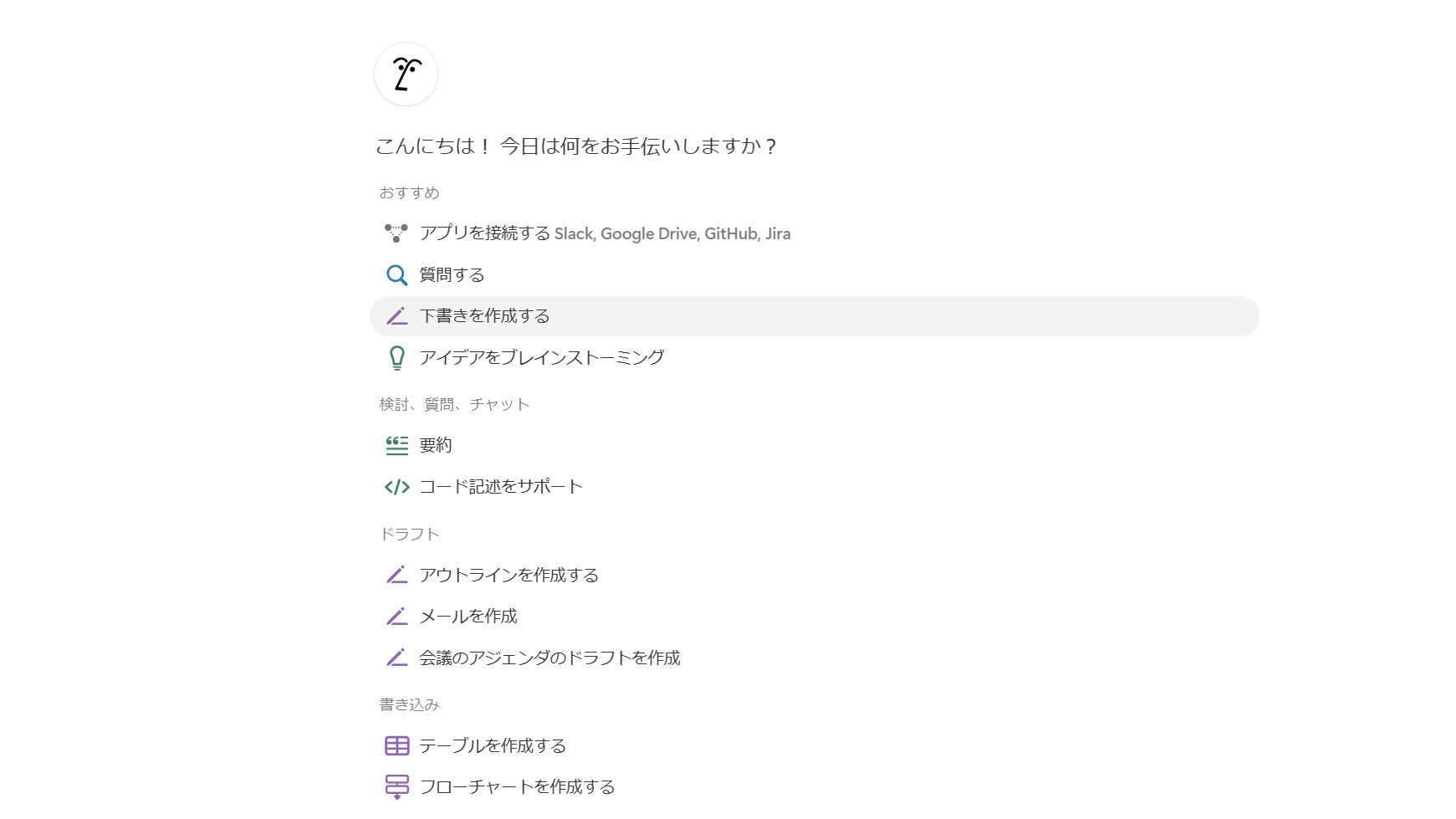Click the circular AI avatar logo

pyautogui.click(x=406, y=74)
